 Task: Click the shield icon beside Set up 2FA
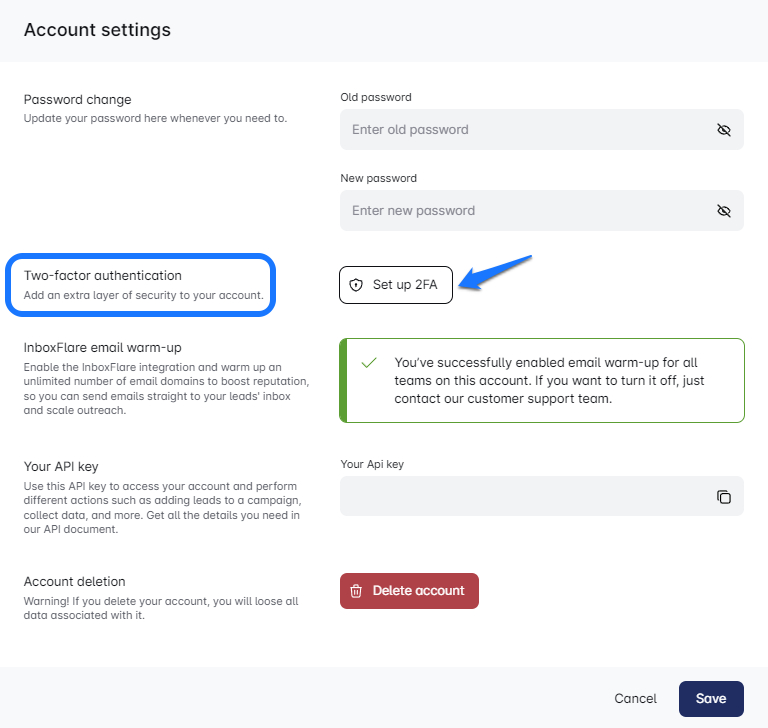356,285
